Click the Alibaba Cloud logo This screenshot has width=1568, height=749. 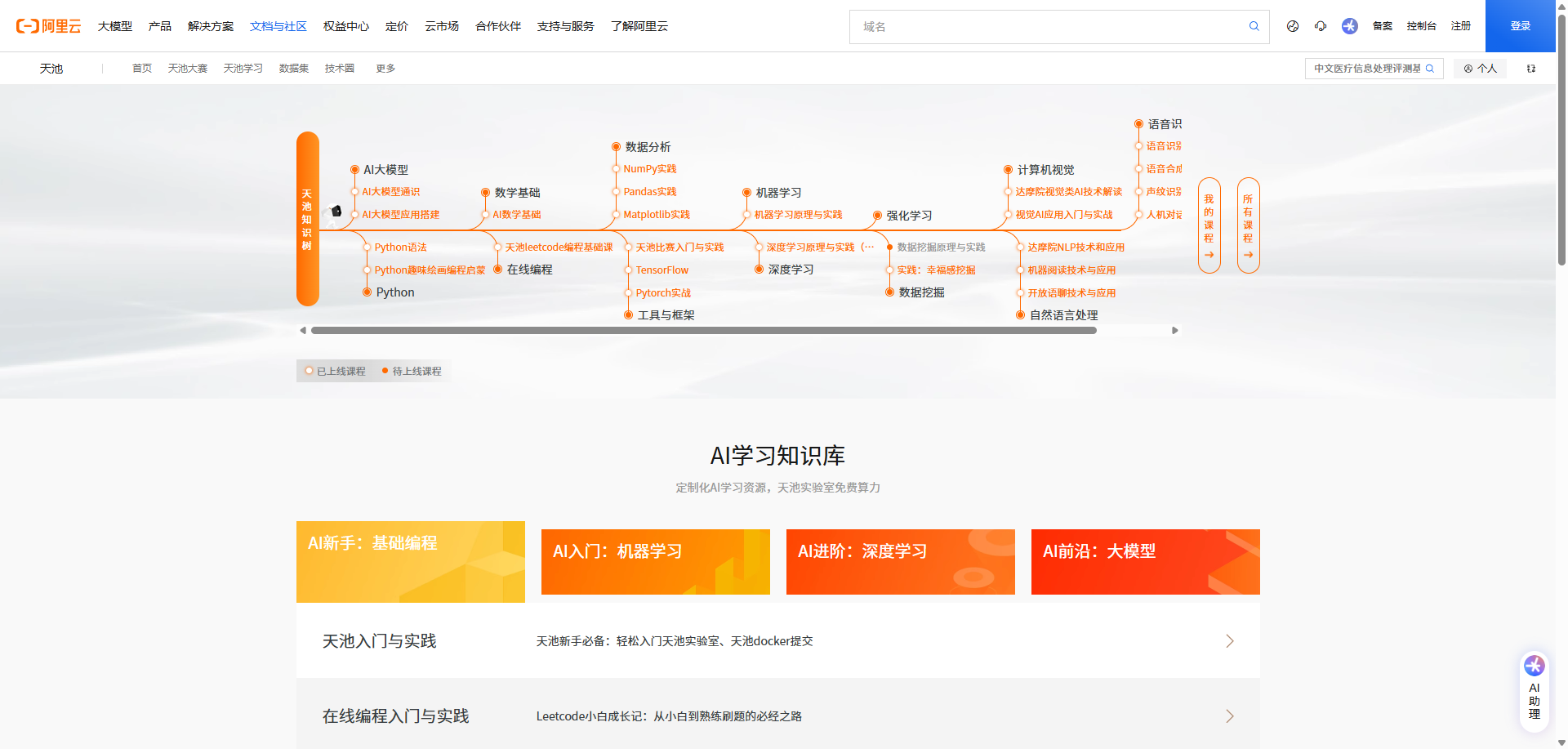[49, 26]
